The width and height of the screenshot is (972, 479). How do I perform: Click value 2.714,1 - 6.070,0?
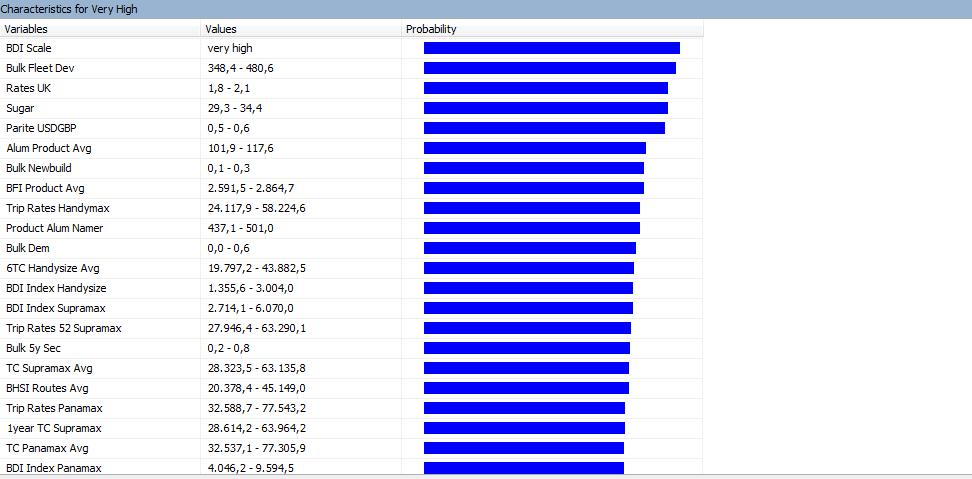point(251,308)
